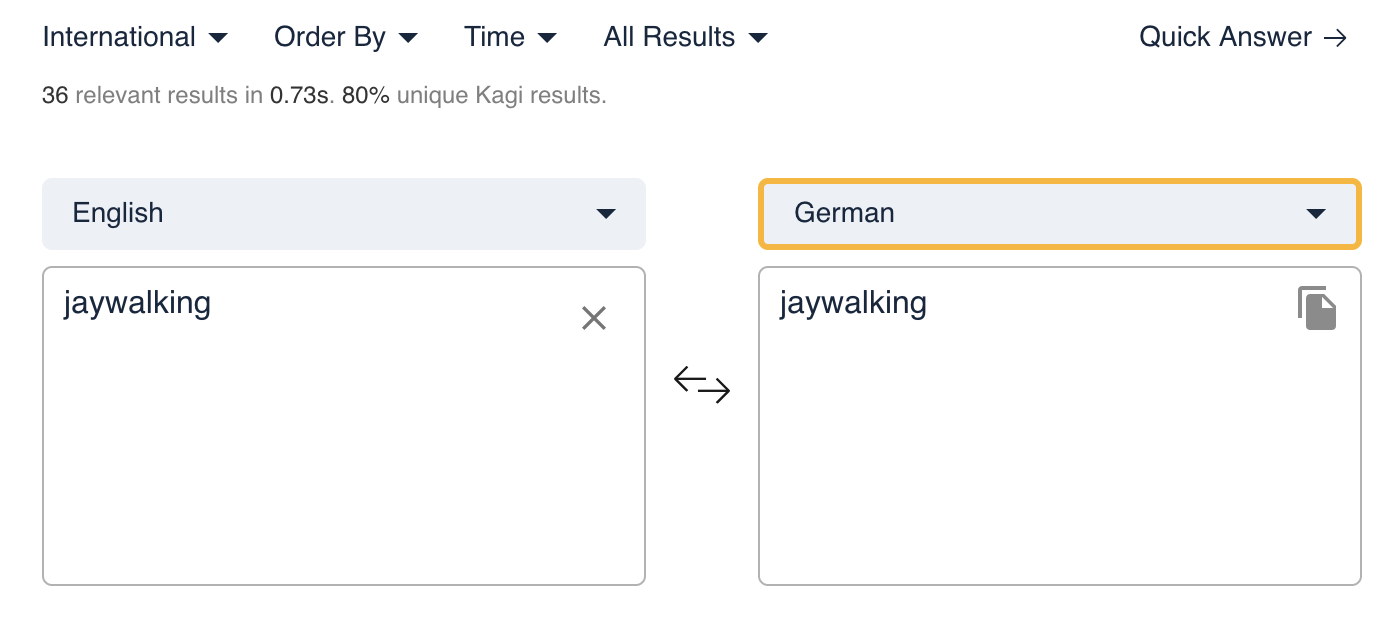This screenshot has width=1392, height=622.
Task: Open the Time filter dropdown
Action: click(x=510, y=38)
